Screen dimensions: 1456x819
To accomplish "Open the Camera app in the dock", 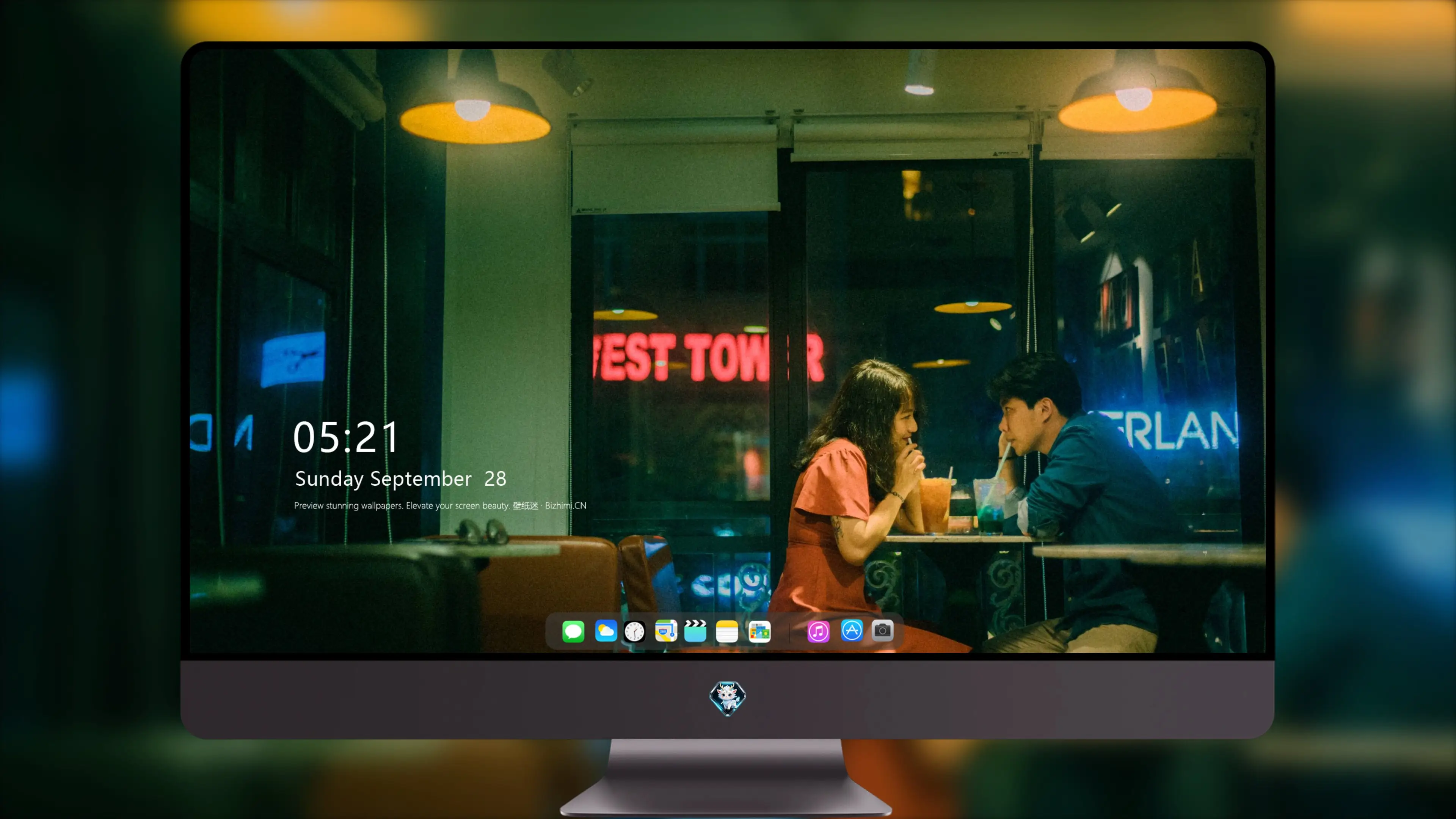I will [882, 630].
